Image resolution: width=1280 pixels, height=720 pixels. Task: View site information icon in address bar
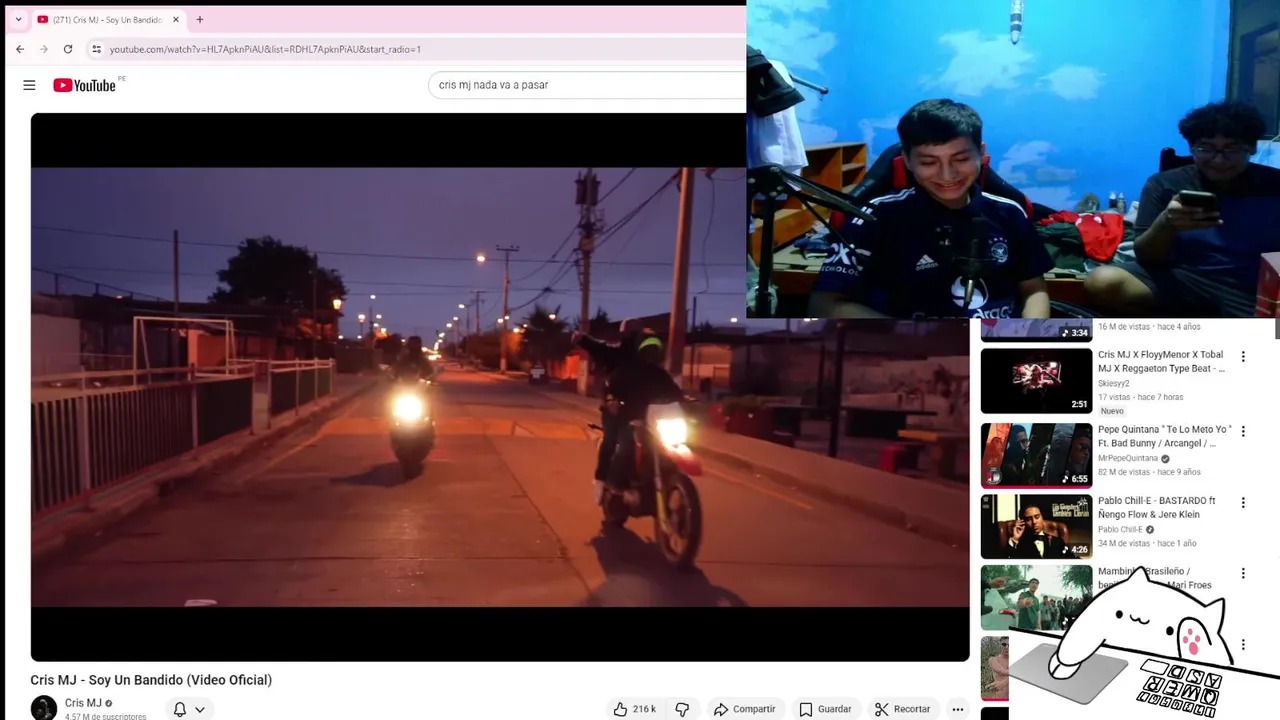pos(96,49)
